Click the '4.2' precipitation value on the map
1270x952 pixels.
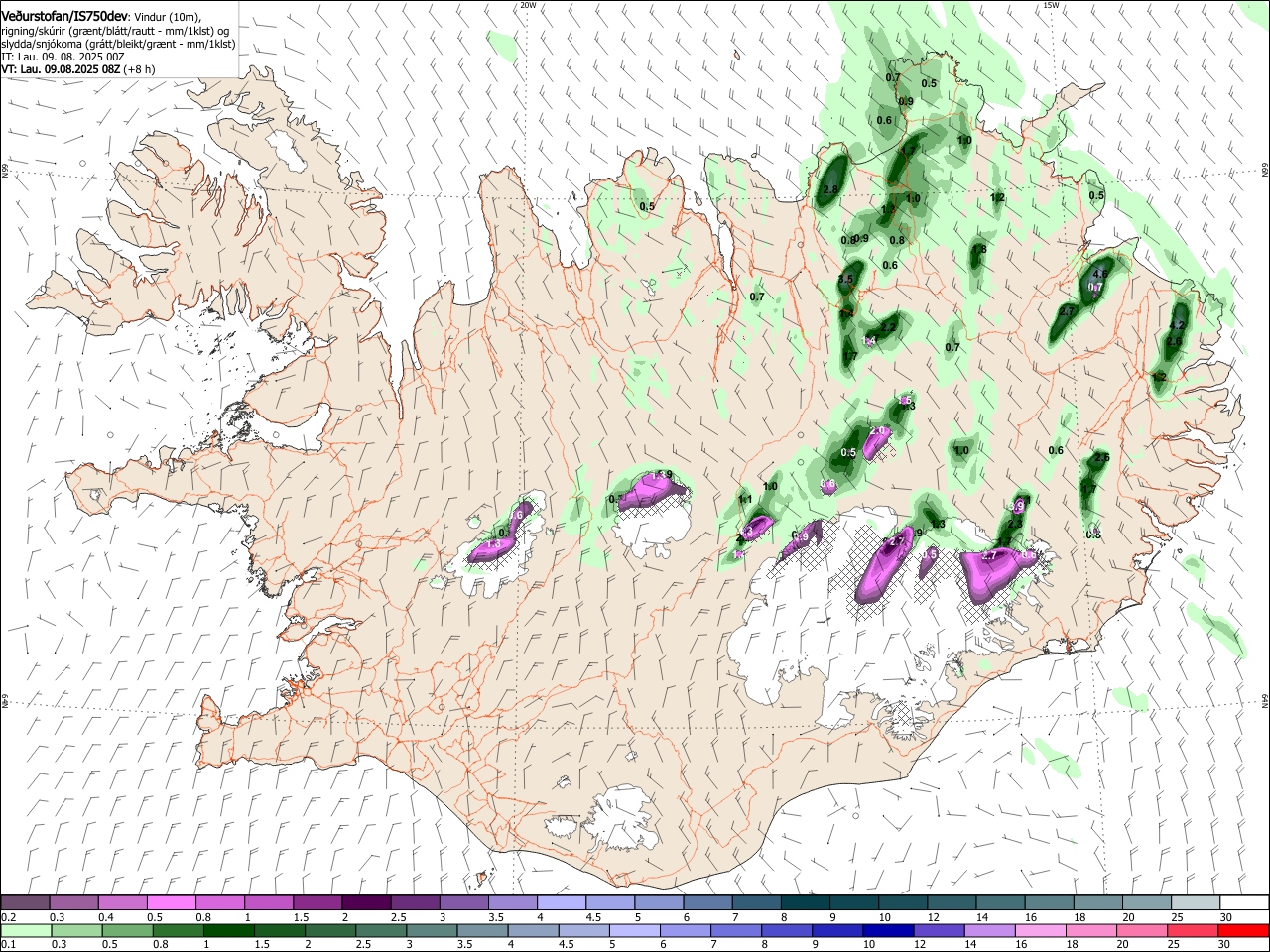click(x=1178, y=325)
